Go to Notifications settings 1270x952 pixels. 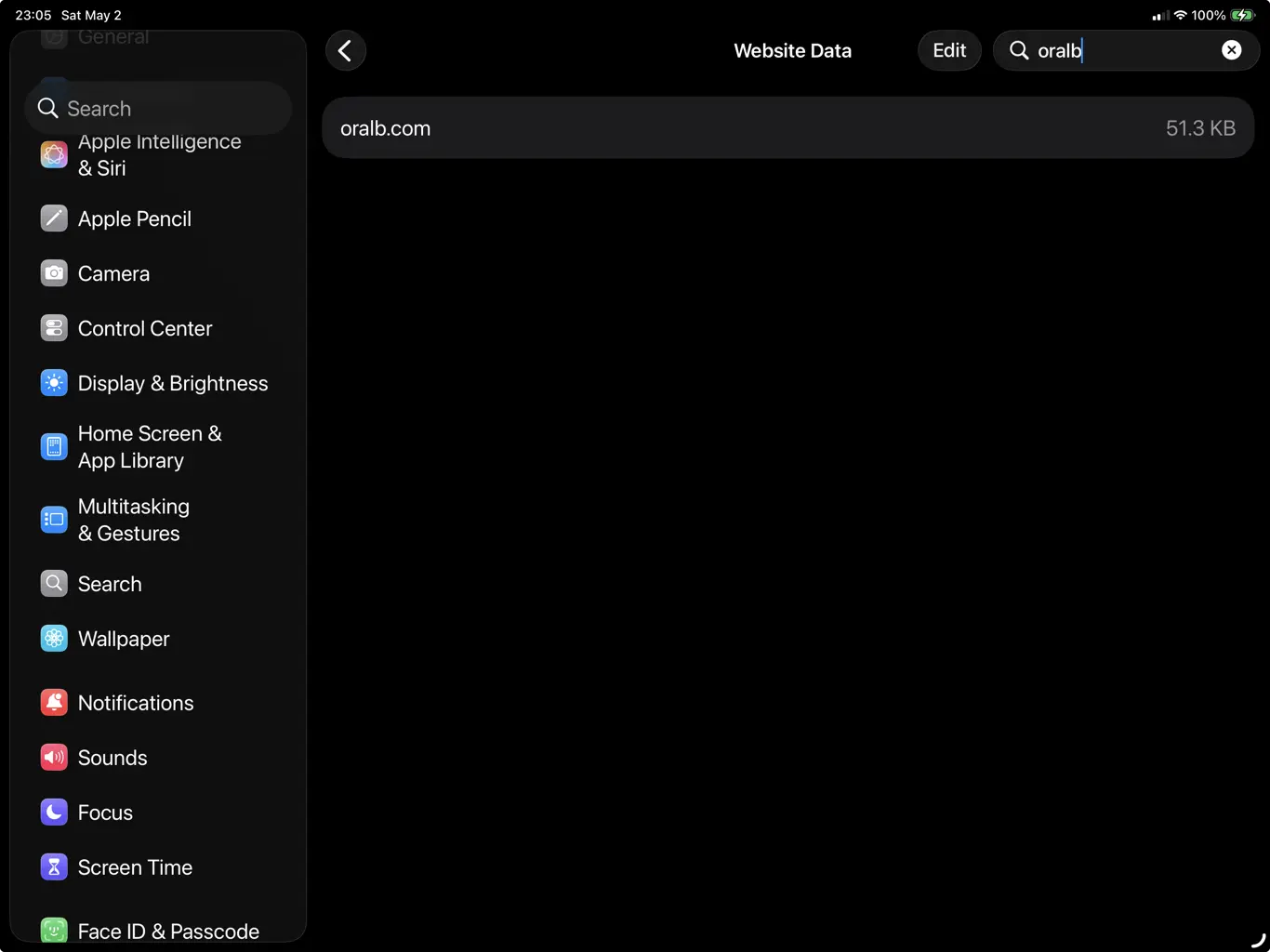click(x=159, y=703)
